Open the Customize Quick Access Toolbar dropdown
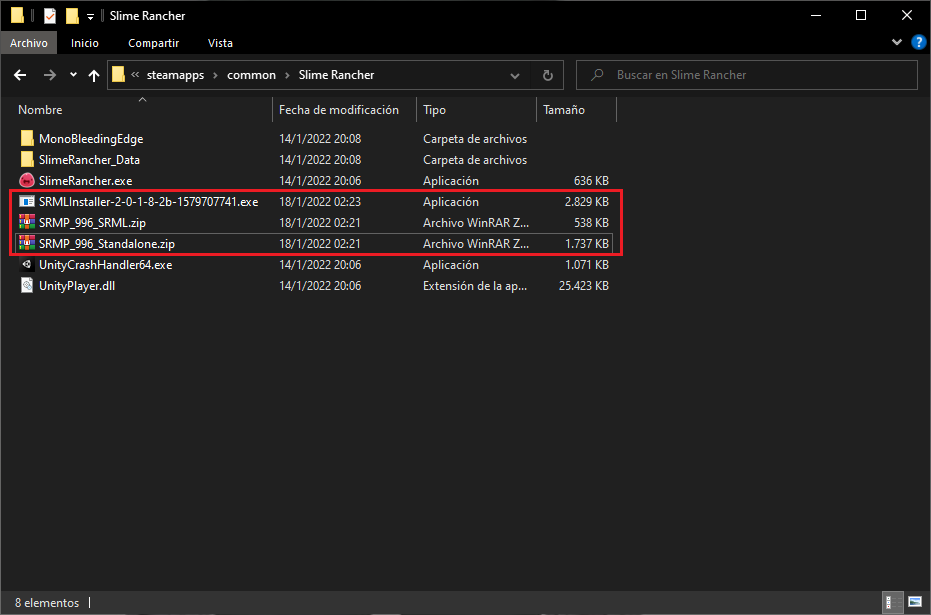The image size is (931, 615). [x=90, y=17]
